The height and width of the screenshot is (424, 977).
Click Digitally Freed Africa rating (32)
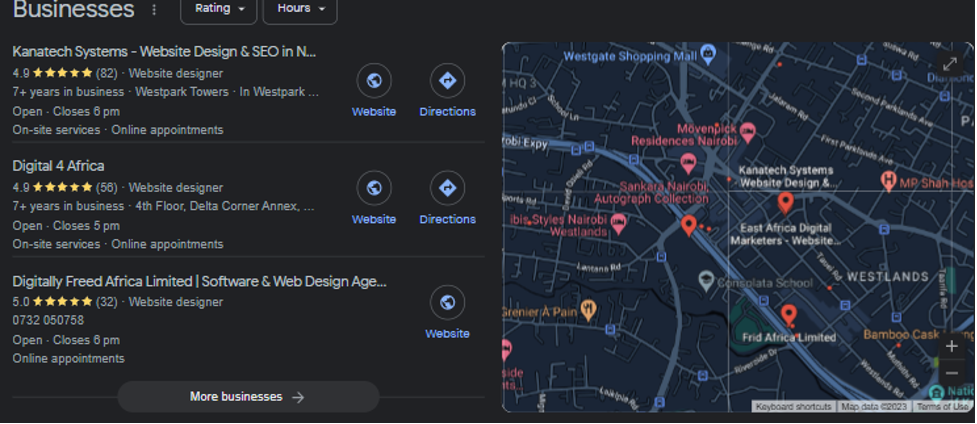tap(65, 302)
